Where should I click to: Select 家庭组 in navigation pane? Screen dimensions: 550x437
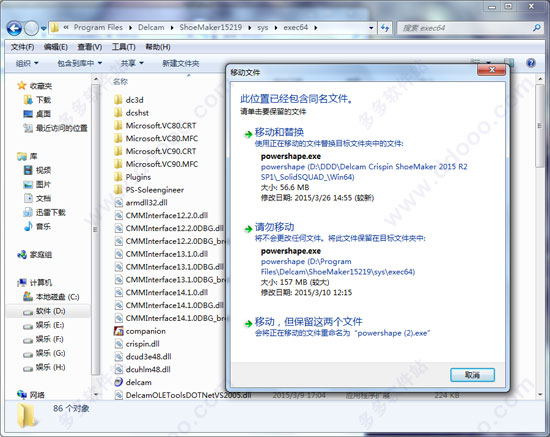[x=34, y=255]
